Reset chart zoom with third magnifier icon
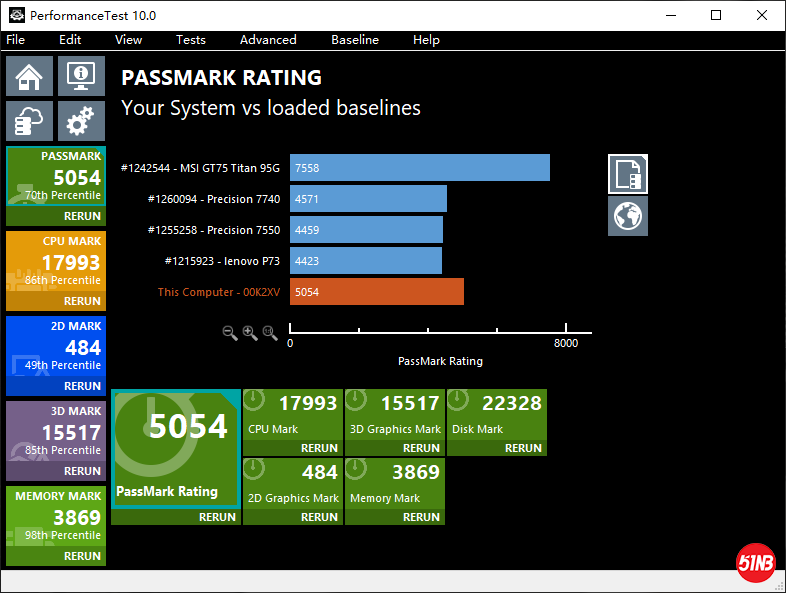786x593 pixels. pos(270,333)
